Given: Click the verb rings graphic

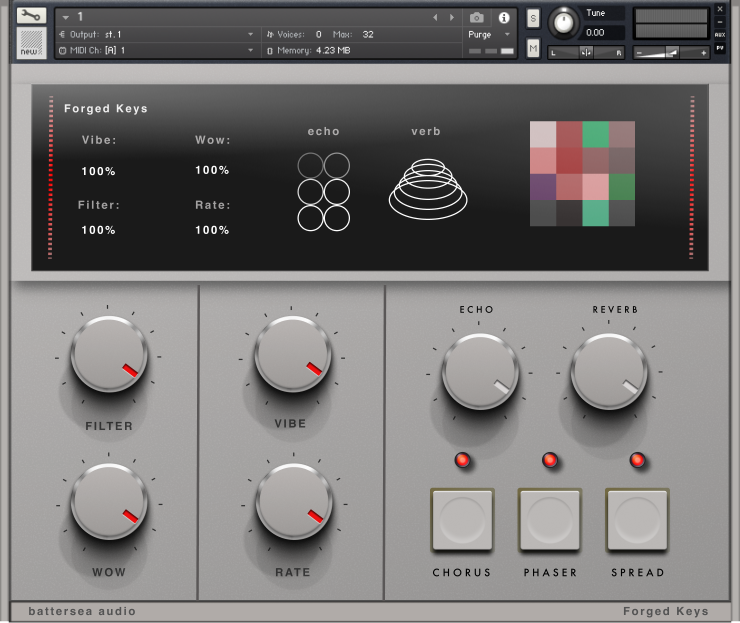Looking at the screenshot, I should (427, 188).
